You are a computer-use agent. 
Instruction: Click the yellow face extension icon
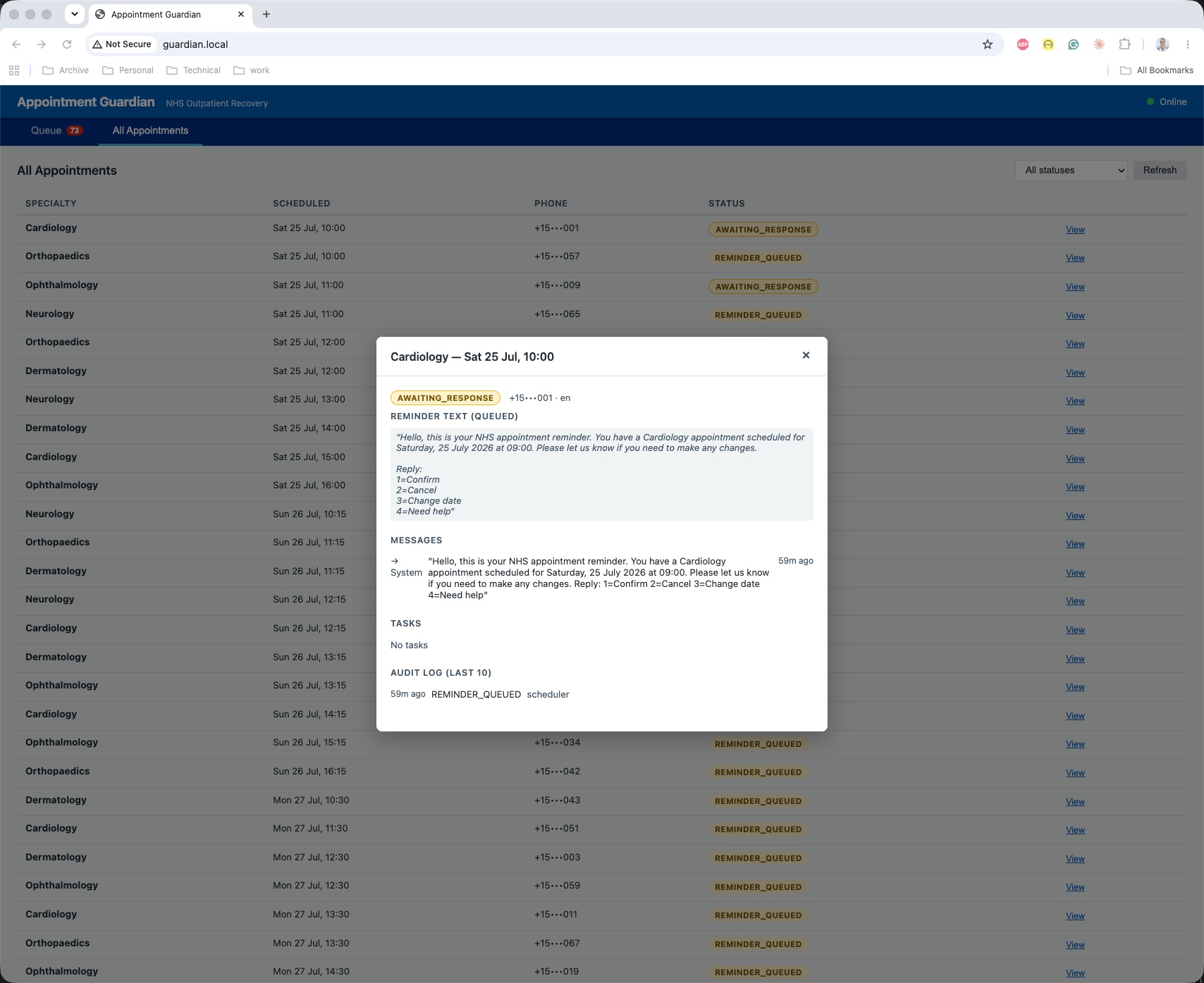pyautogui.click(x=1048, y=44)
